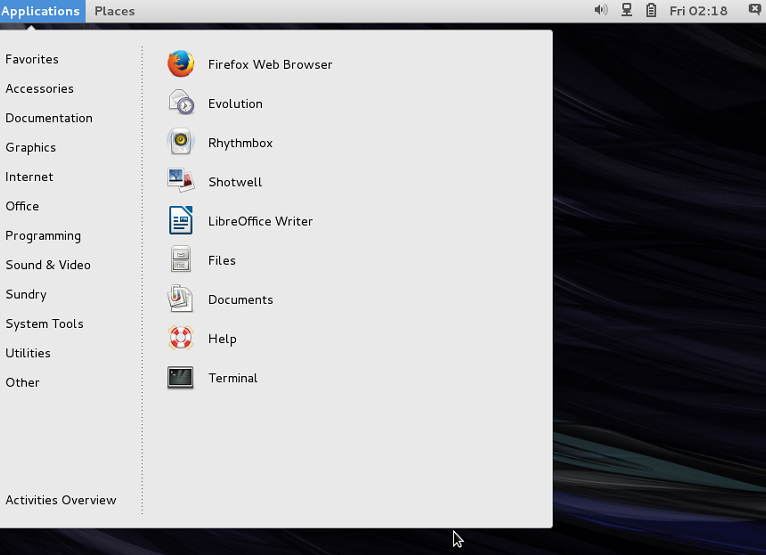Click the LibreOffice Writer document icon
The width and height of the screenshot is (766, 555).
[181, 220]
